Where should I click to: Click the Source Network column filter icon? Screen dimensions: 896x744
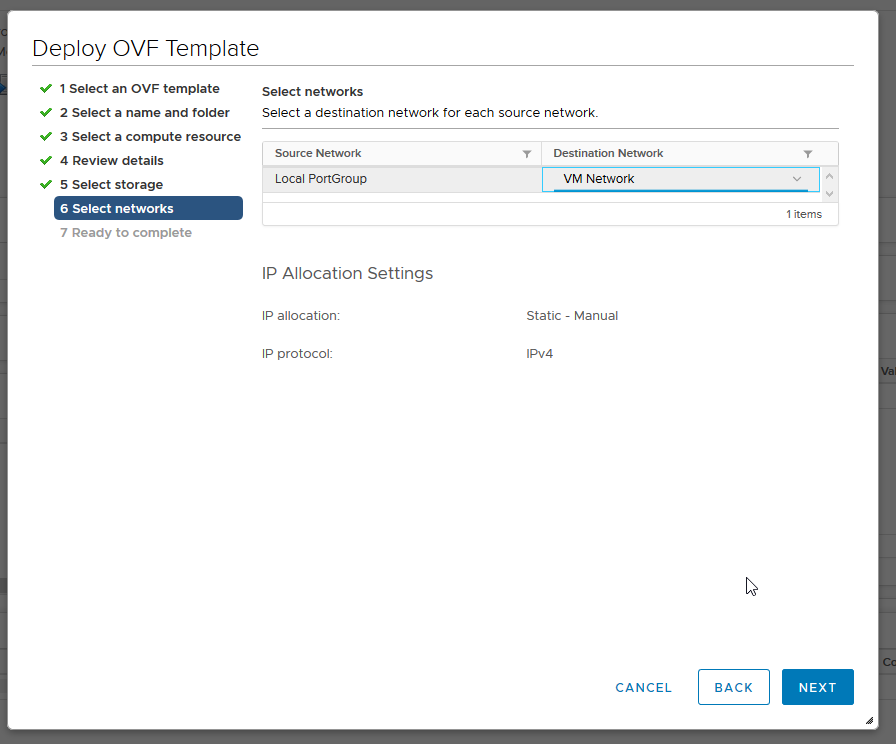[527, 154]
